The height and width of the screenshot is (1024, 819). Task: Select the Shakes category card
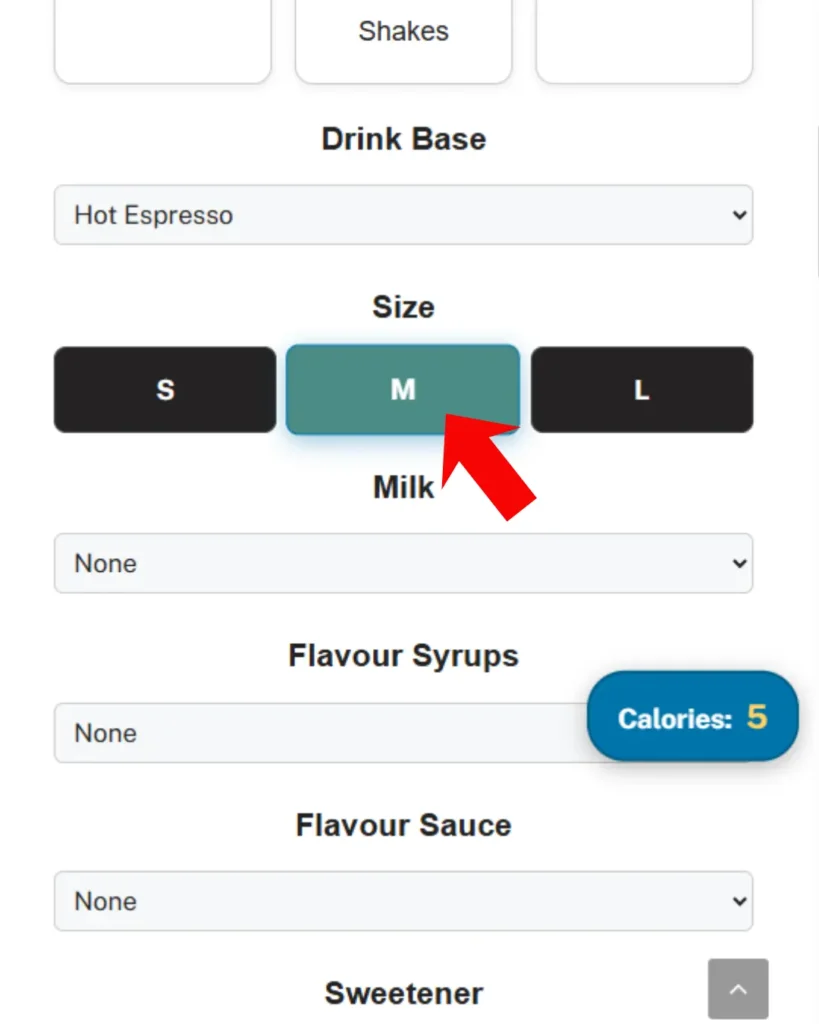[x=403, y=38]
